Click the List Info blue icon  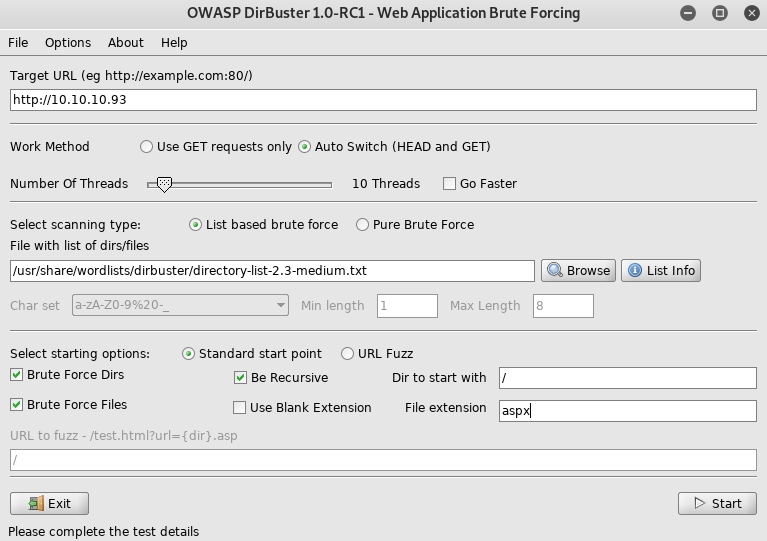[x=634, y=270]
